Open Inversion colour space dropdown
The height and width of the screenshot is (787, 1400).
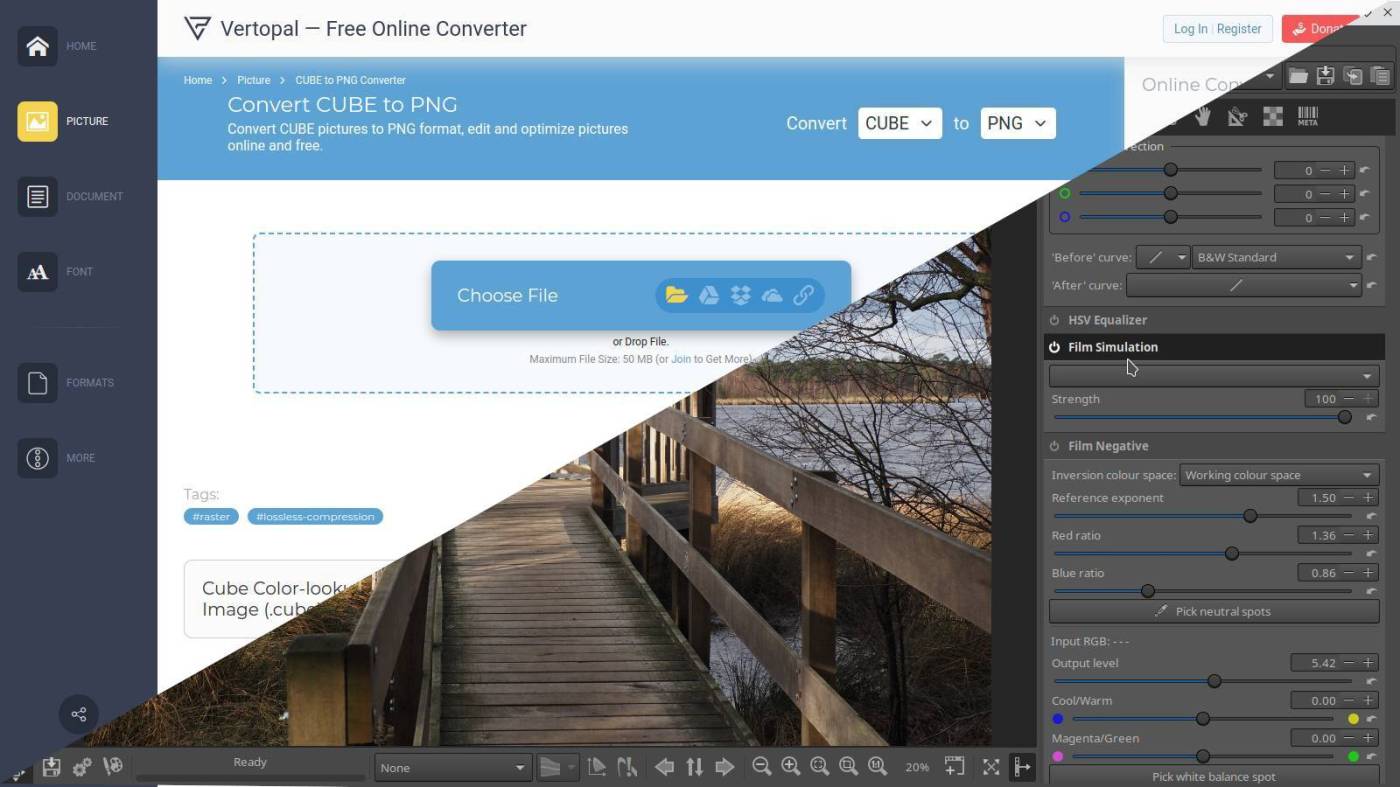tap(1280, 475)
